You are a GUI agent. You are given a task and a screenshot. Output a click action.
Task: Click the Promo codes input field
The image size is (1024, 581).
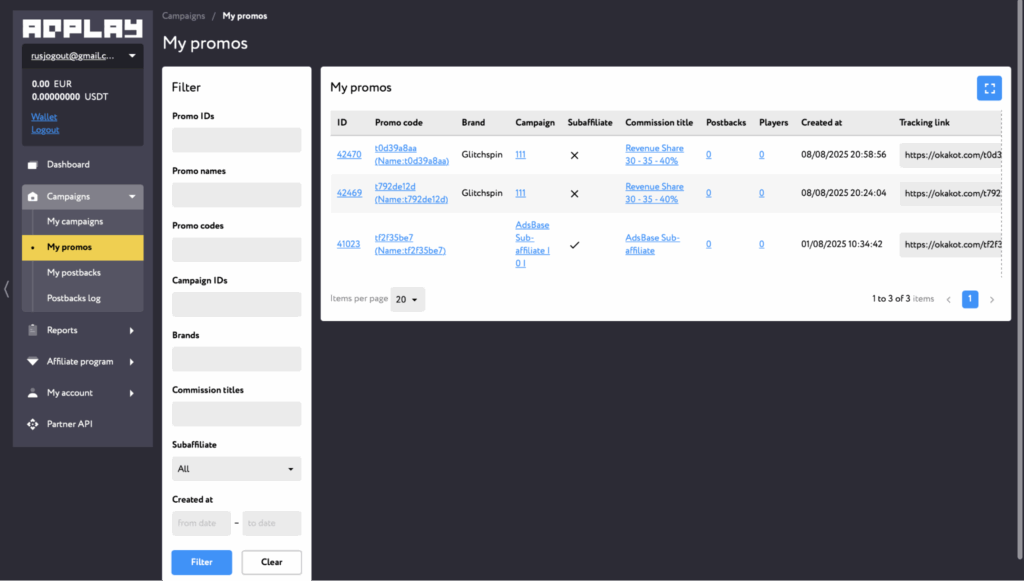click(236, 250)
